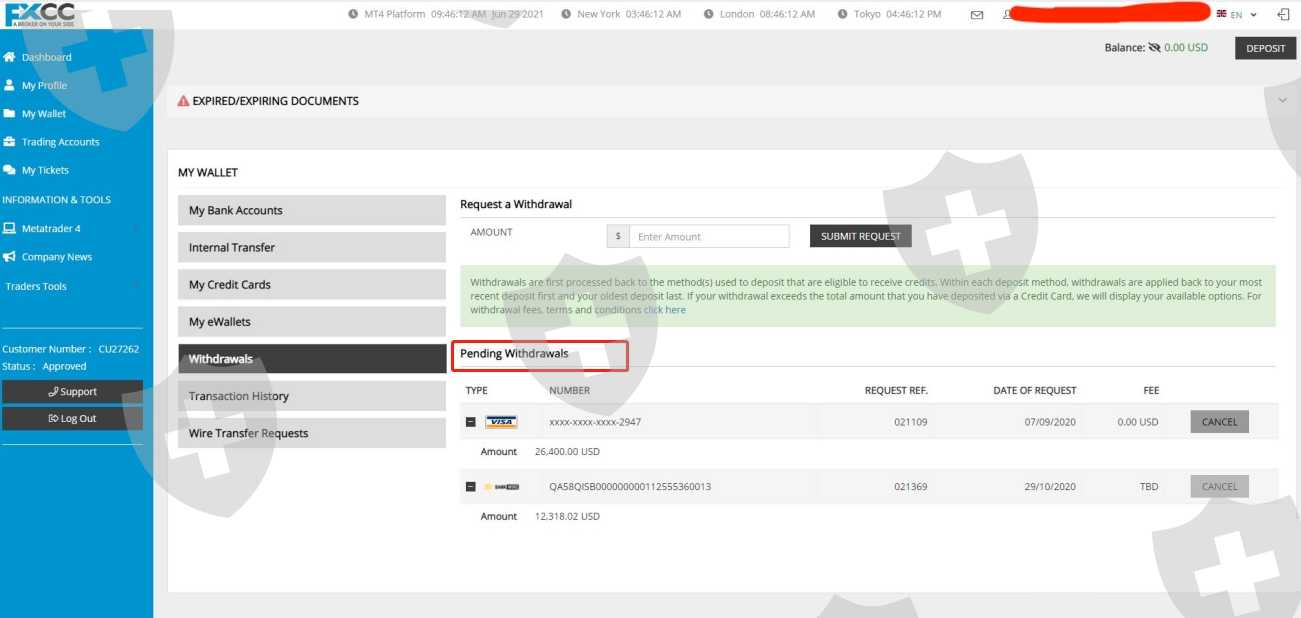
Task: Follow the 'click here' fees link
Action: click(664, 310)
